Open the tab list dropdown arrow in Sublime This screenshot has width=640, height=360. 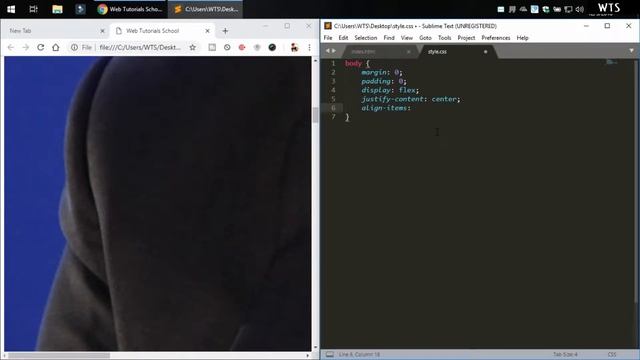click(x=631, y=51)
